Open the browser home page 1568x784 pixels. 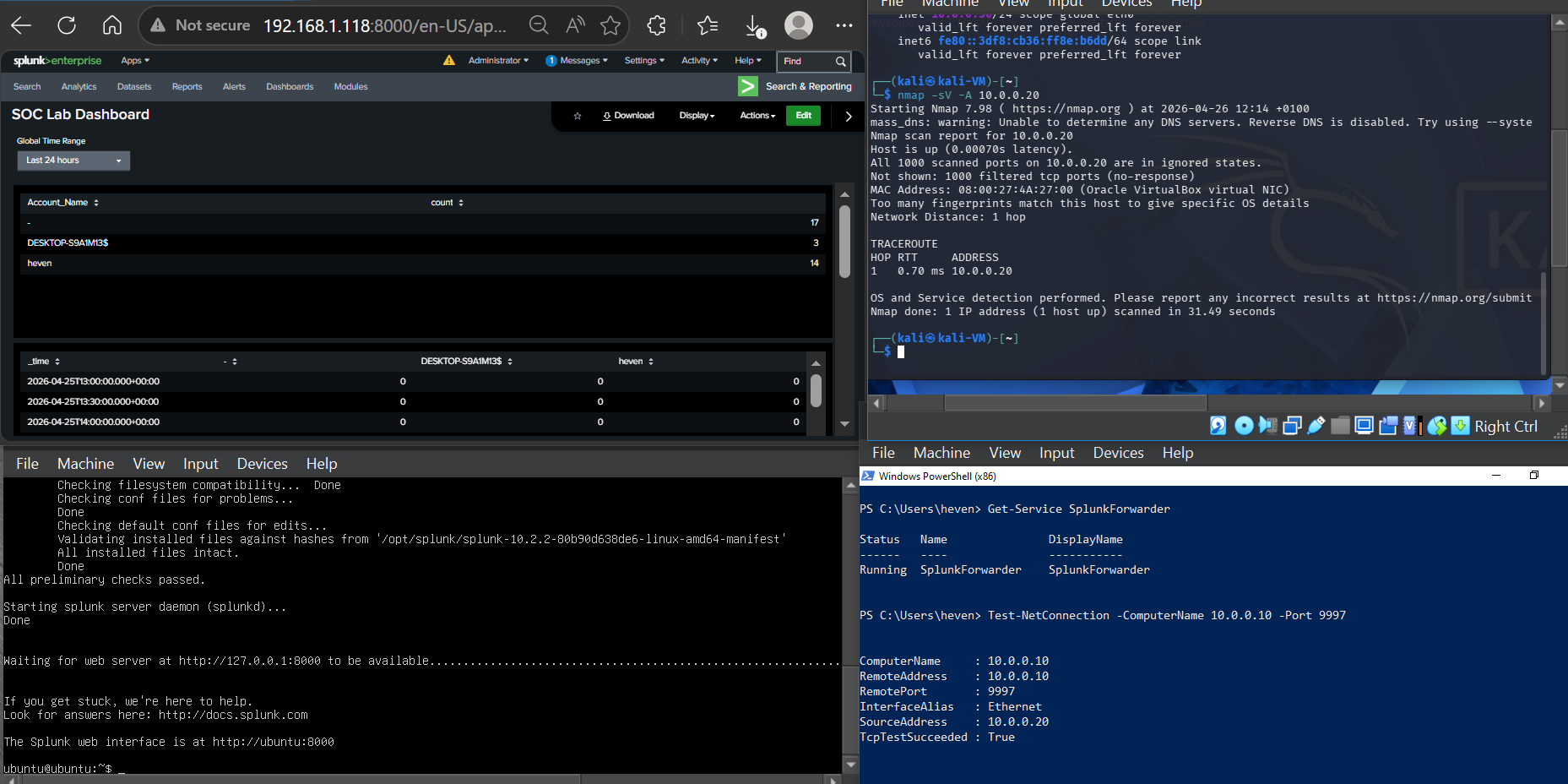[x=111, y=25]
